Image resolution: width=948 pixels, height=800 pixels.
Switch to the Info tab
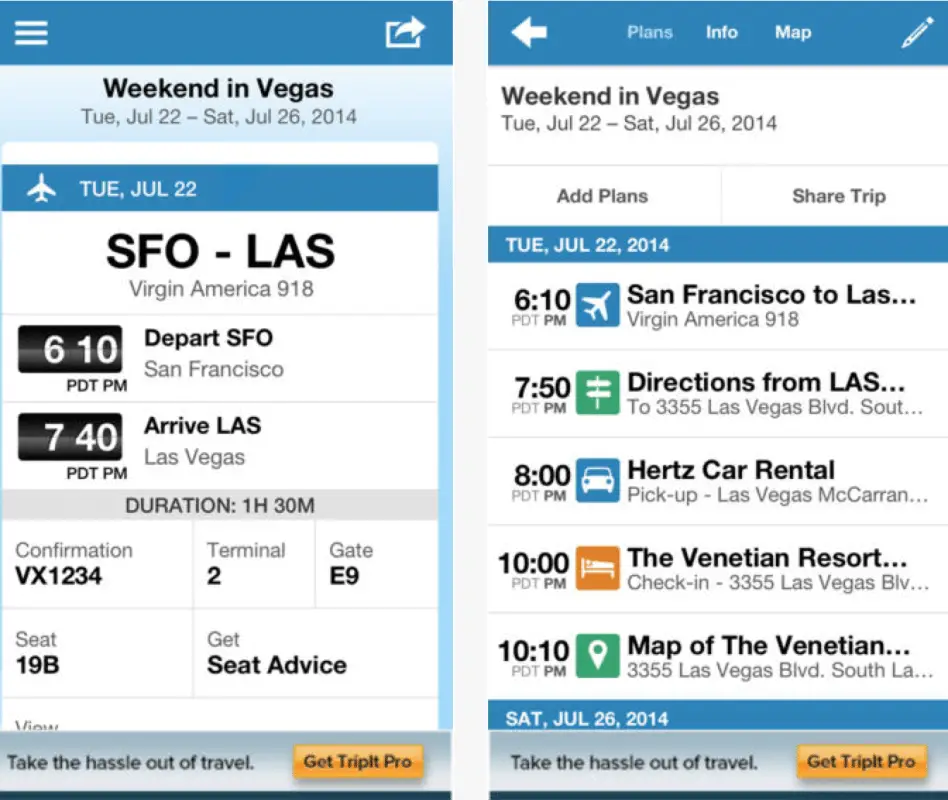pos(721,32)
